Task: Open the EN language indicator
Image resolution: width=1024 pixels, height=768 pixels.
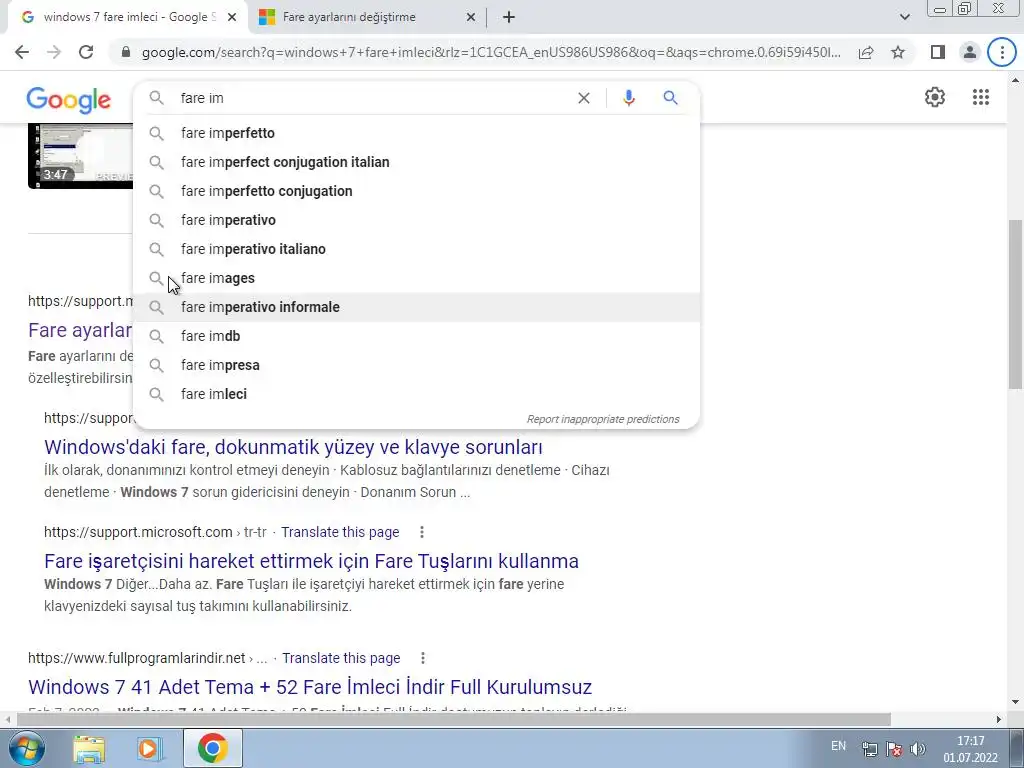Action: [x=839, y=746]
